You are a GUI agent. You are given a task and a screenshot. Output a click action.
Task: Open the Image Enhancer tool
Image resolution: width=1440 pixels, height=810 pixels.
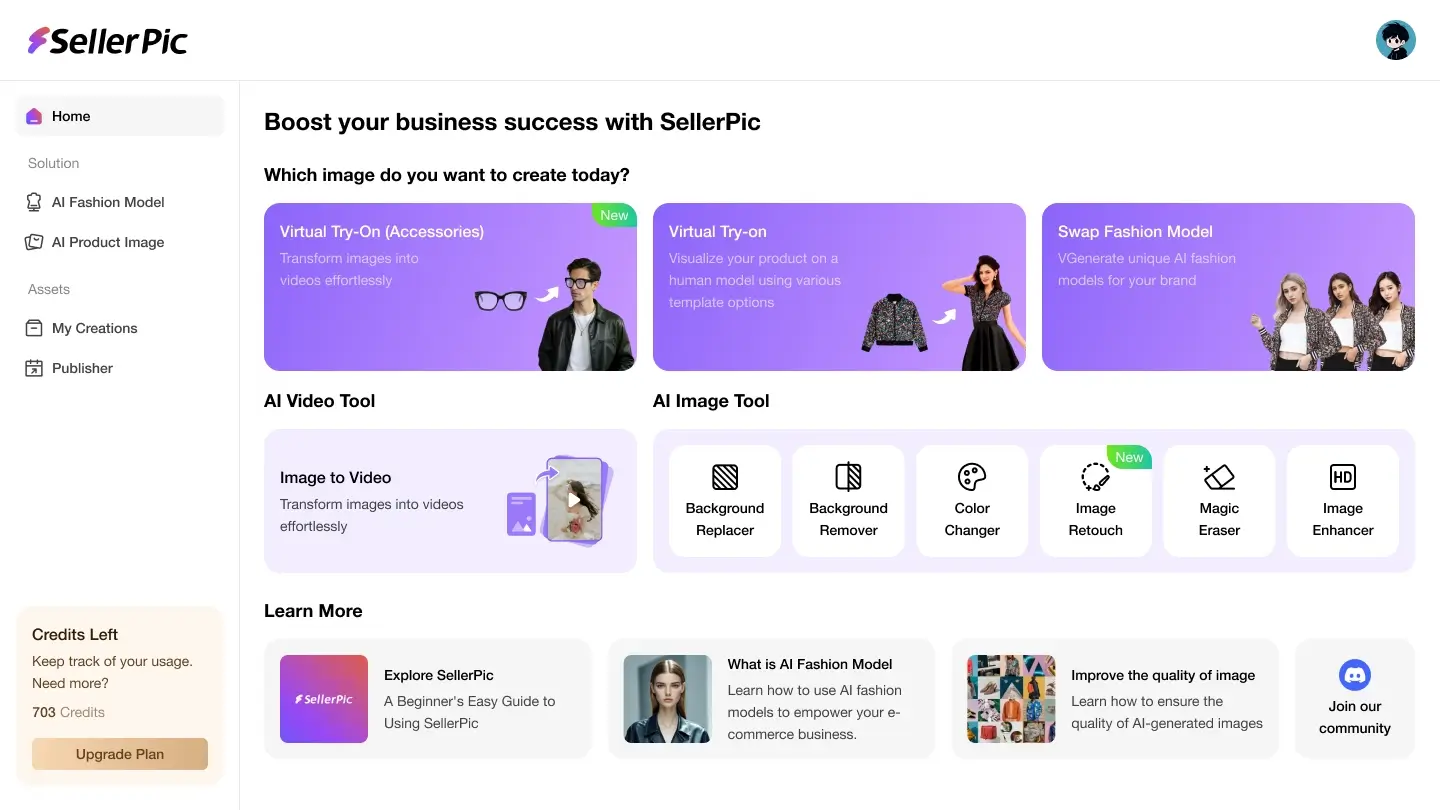pos(1342,500)
